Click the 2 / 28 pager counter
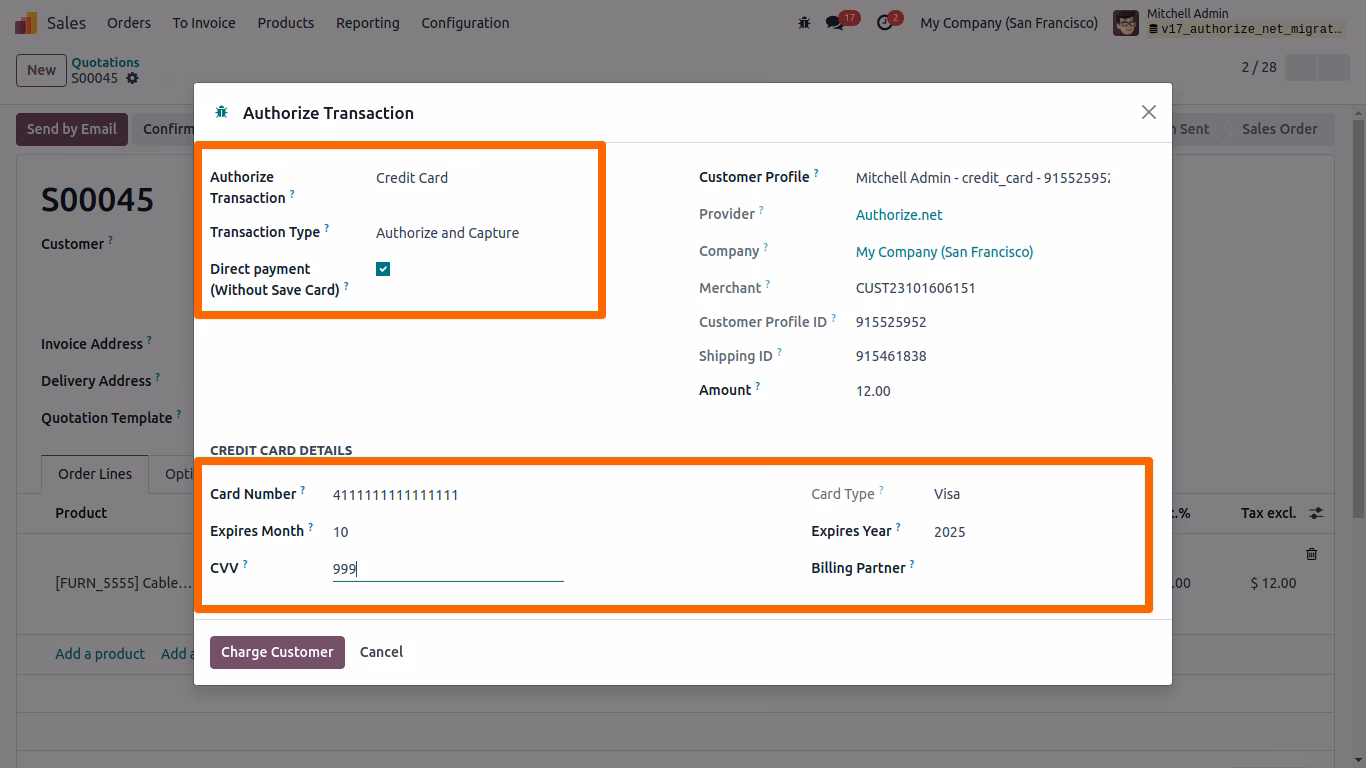Image resolution: width=1366 pixels, height=768 pixels. point(1259,67)
